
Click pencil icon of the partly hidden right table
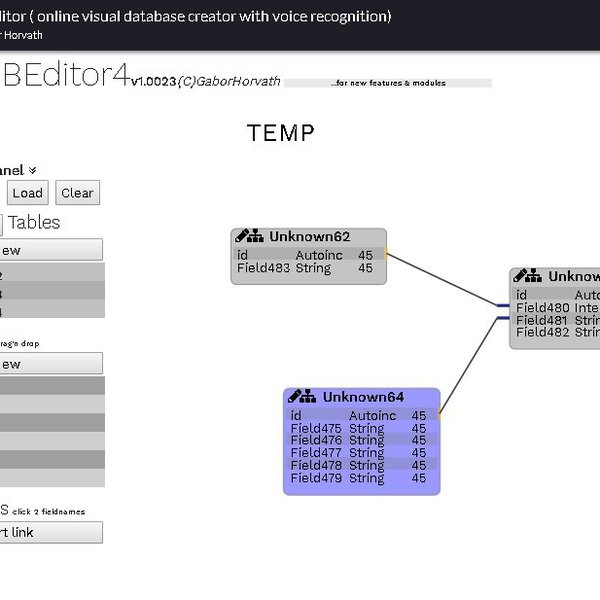point(520,276)
